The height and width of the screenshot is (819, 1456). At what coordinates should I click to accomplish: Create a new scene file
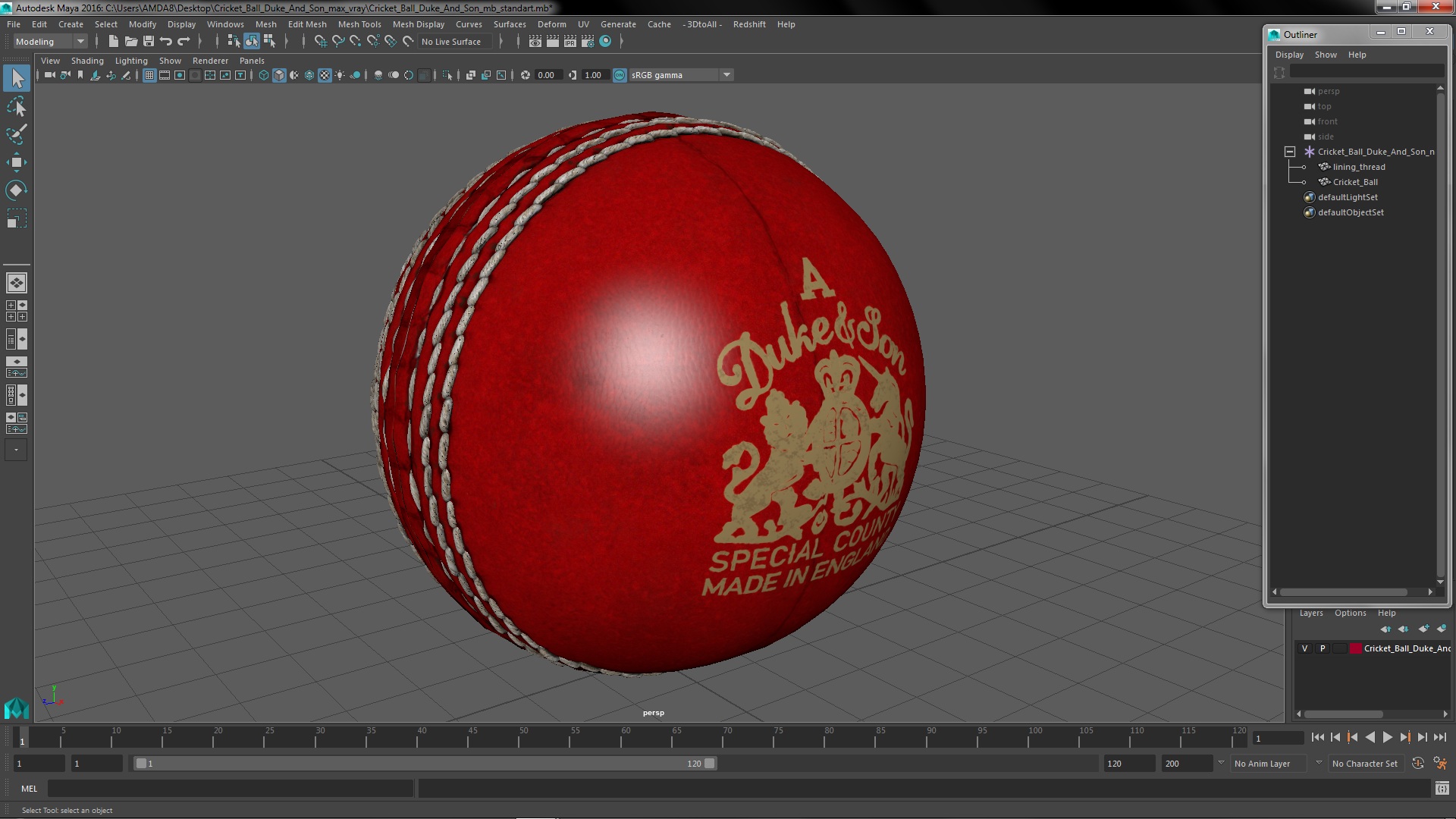(x=113, y=42)
